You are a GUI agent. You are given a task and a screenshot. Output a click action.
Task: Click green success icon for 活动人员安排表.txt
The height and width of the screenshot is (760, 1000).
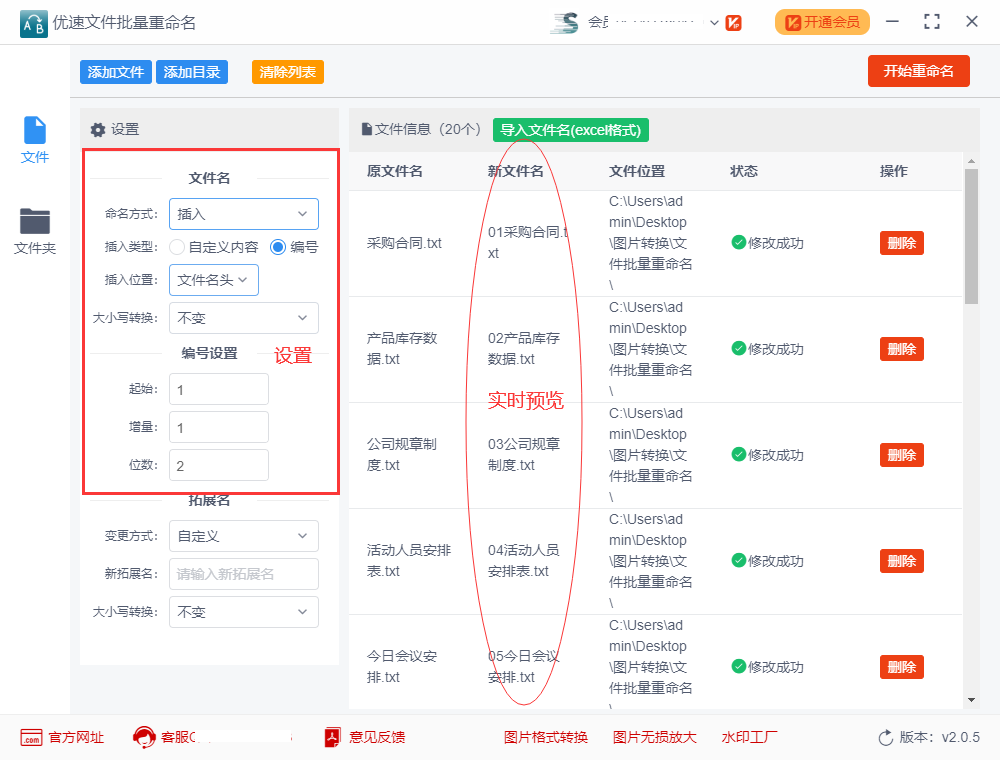point(739,560)
